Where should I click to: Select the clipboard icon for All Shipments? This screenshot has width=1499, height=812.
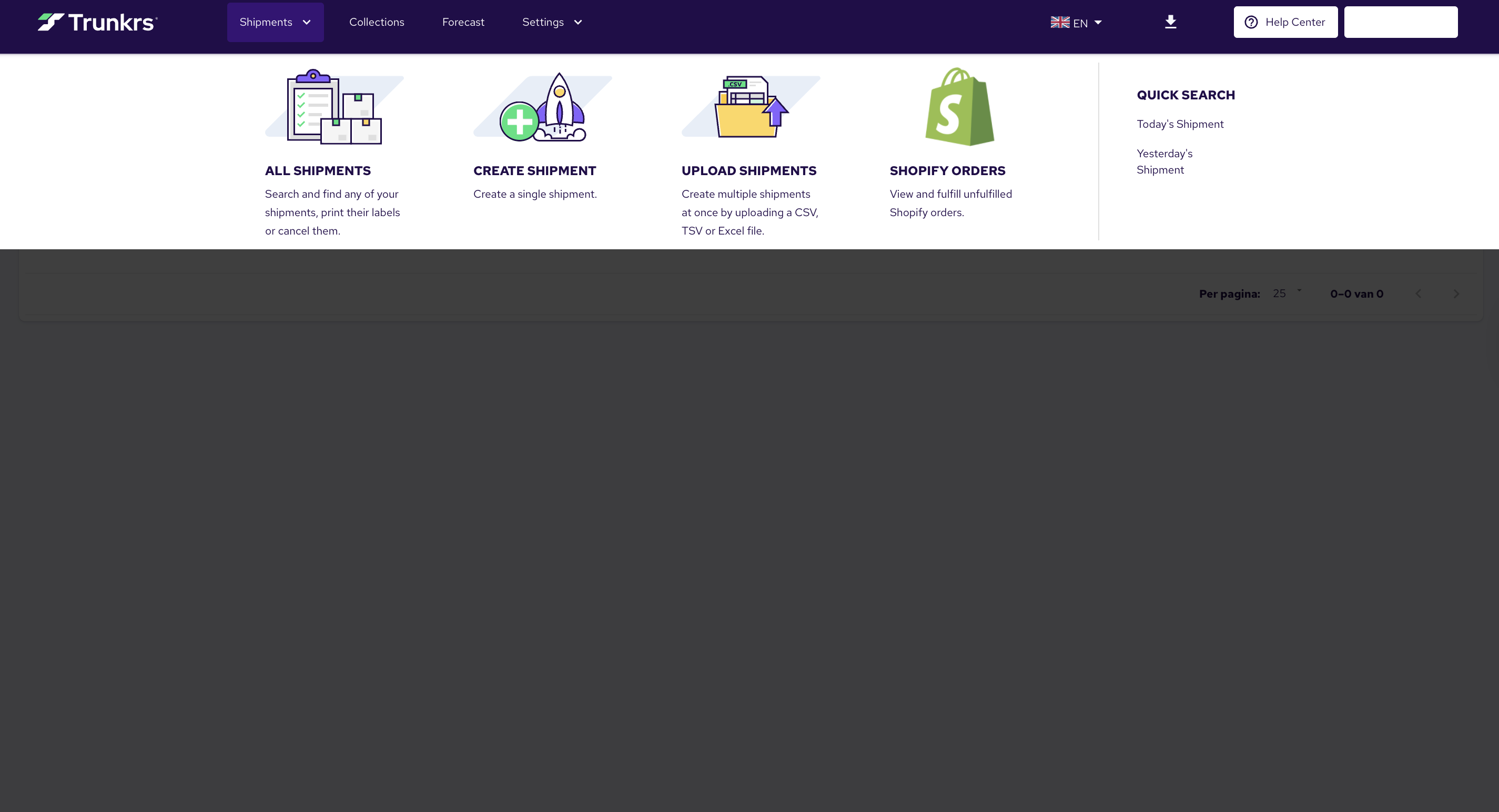[x=333, y=107]
